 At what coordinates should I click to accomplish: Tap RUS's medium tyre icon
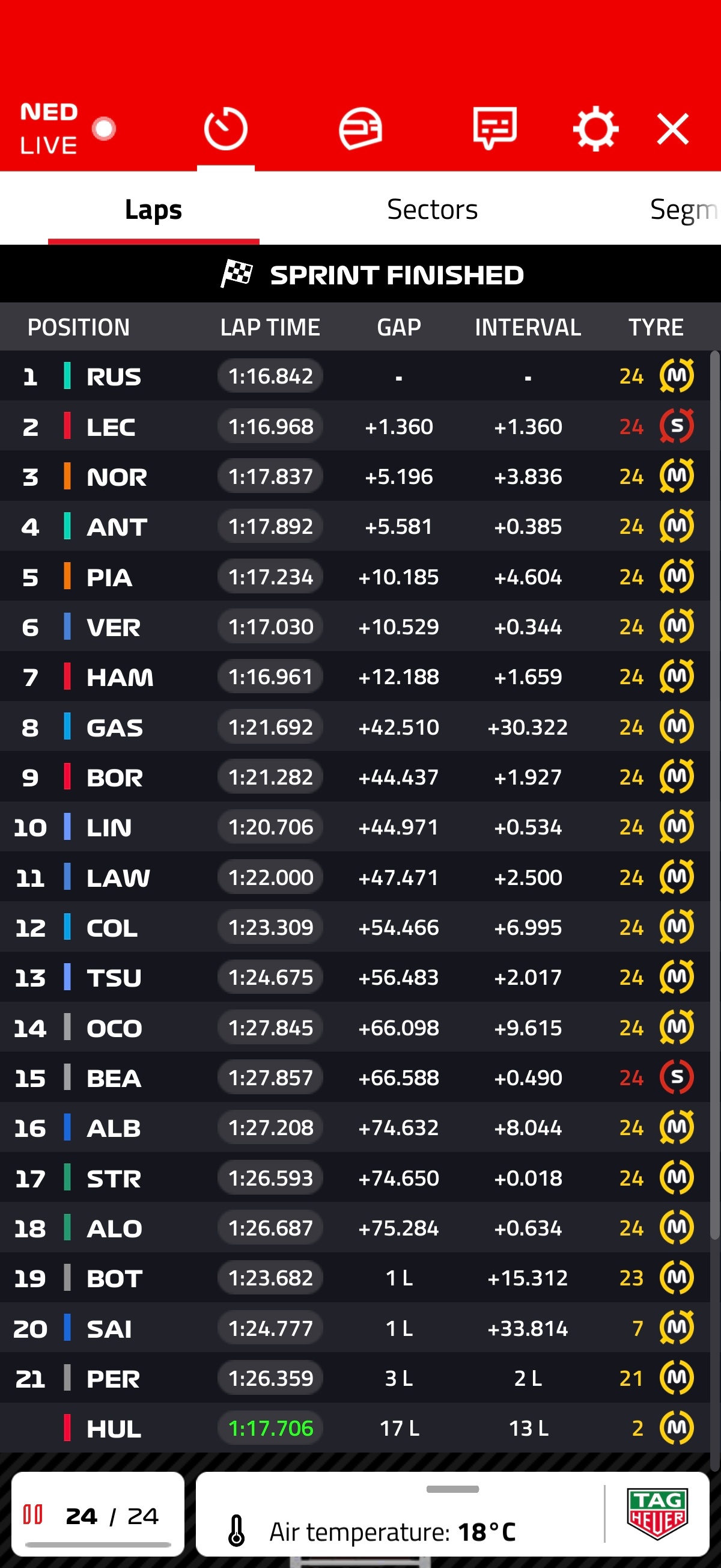pyautogui.click(x=677, y=376)
